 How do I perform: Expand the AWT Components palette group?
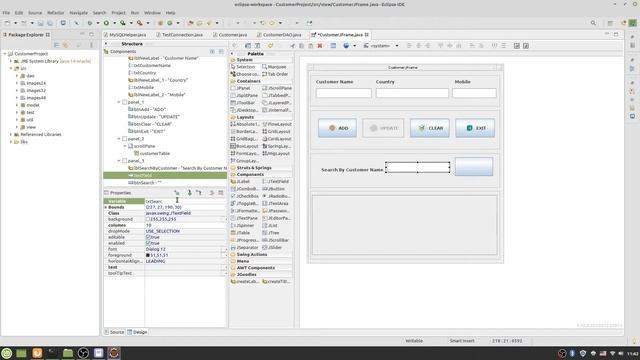(x=261, y=268)
